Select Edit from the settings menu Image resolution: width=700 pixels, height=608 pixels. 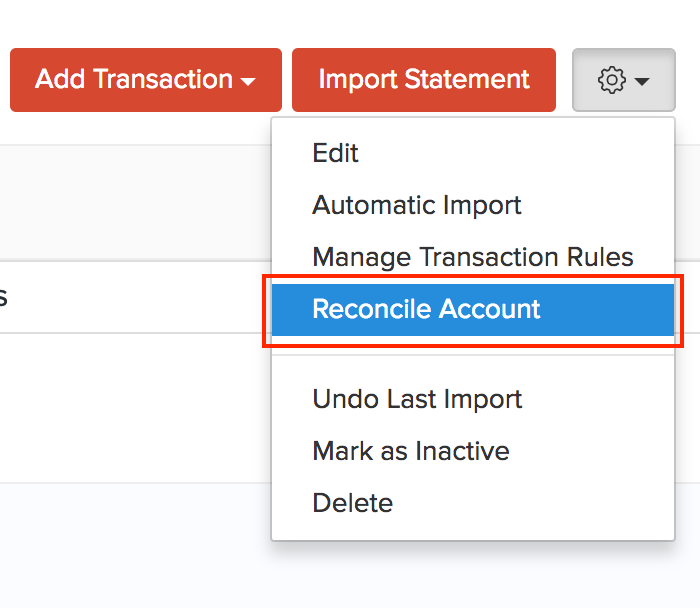pyautogui.click(x=335, y=153)
